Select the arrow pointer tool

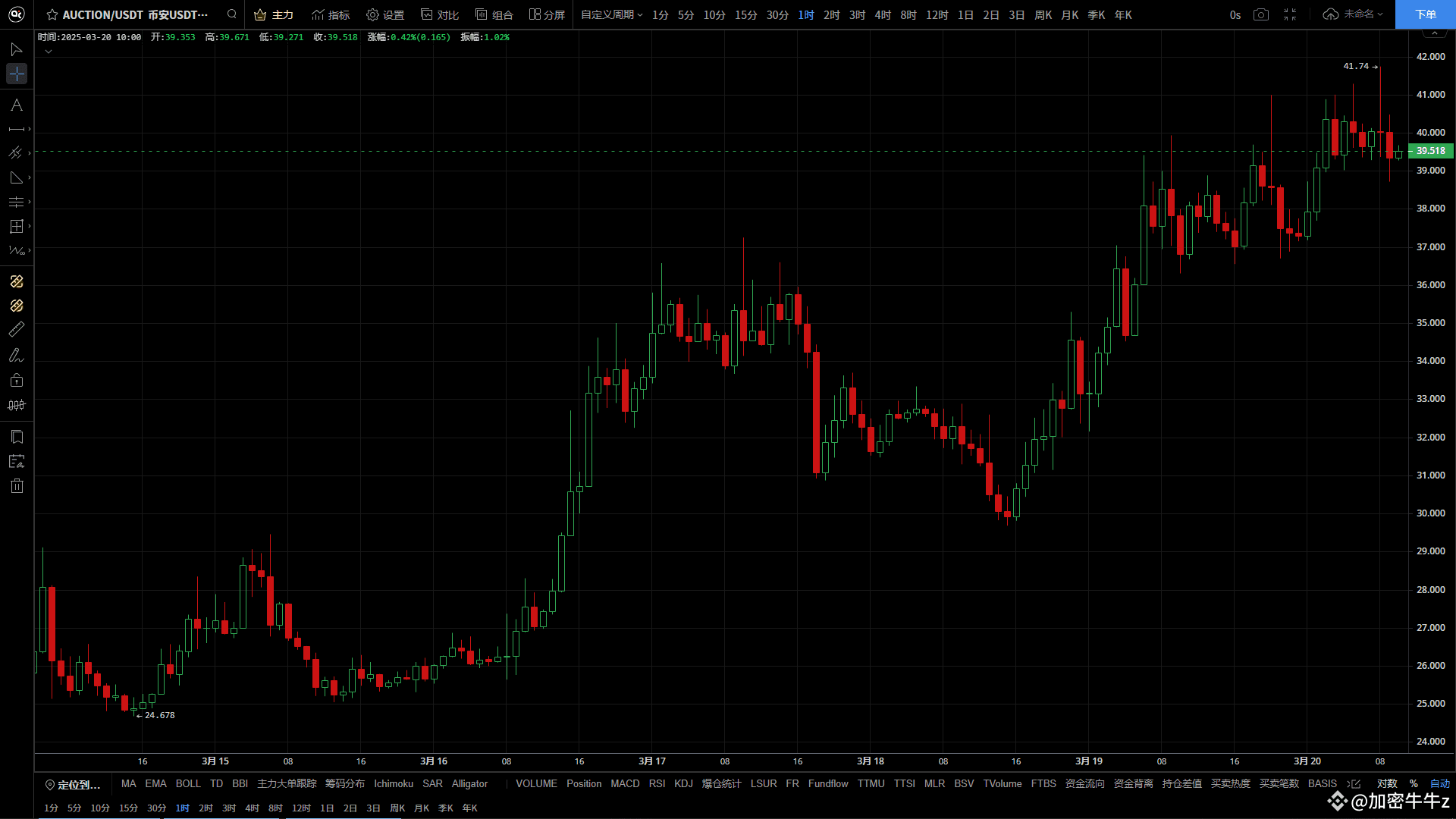[16, 49]
